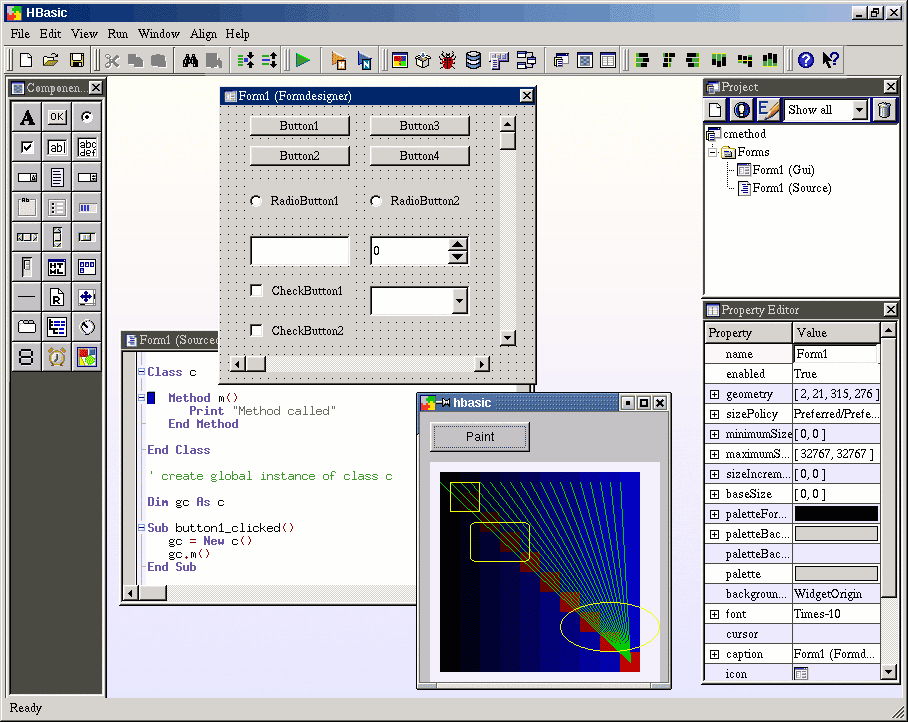Click the trash can in Project panel
Image resolution: width=908 pixels, height=722 pixels.
884,110
